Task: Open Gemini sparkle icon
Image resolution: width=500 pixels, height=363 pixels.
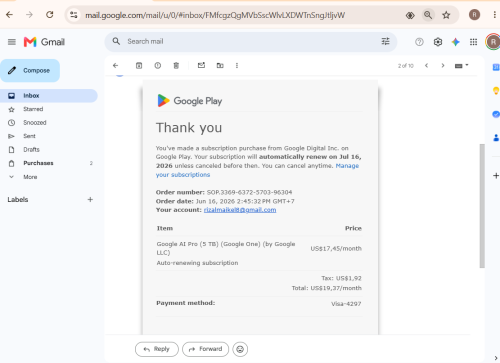Action: coord(456,42)
